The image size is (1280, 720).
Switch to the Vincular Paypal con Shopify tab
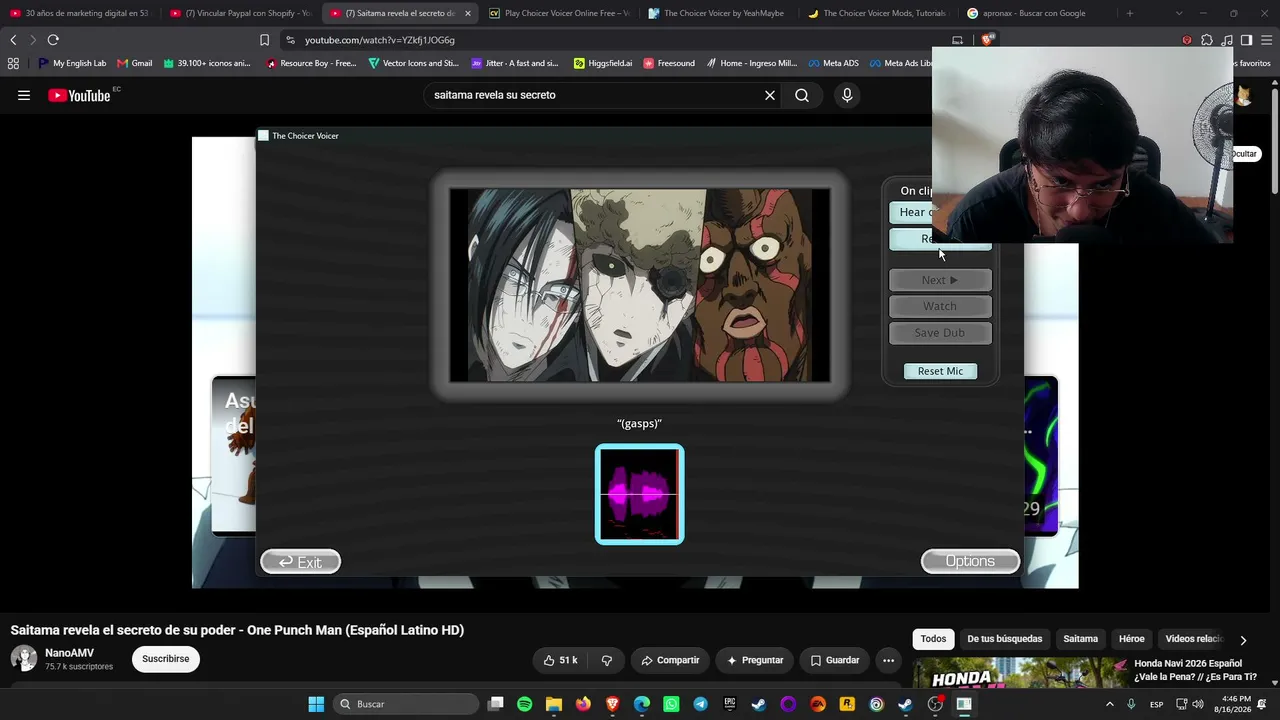(x=240, y=13)
